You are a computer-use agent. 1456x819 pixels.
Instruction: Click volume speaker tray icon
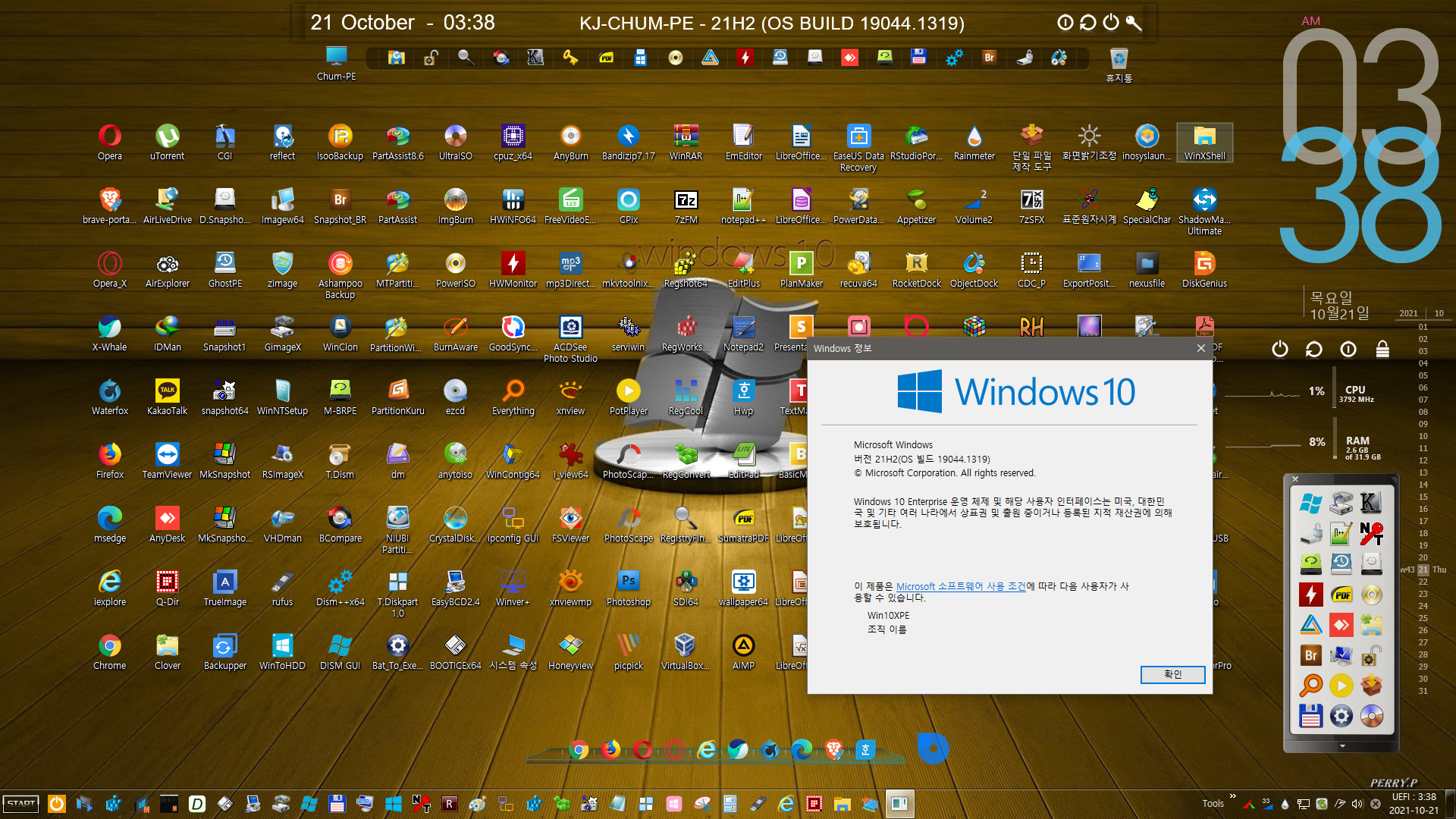[x=1357, y=804]
